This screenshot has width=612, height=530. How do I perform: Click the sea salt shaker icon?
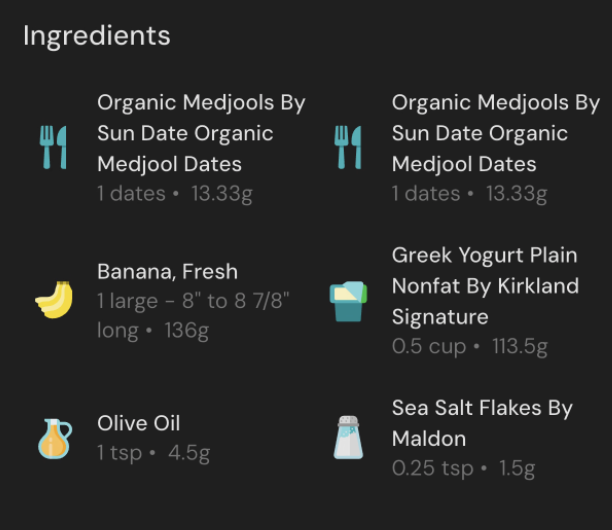tap(348, 438)
